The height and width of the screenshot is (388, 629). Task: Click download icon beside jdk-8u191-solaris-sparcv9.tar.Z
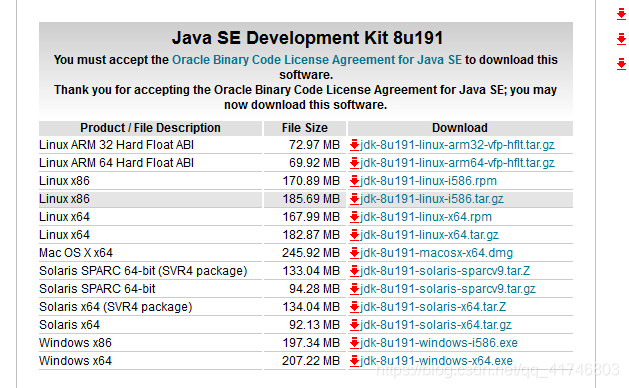[354, 271]
